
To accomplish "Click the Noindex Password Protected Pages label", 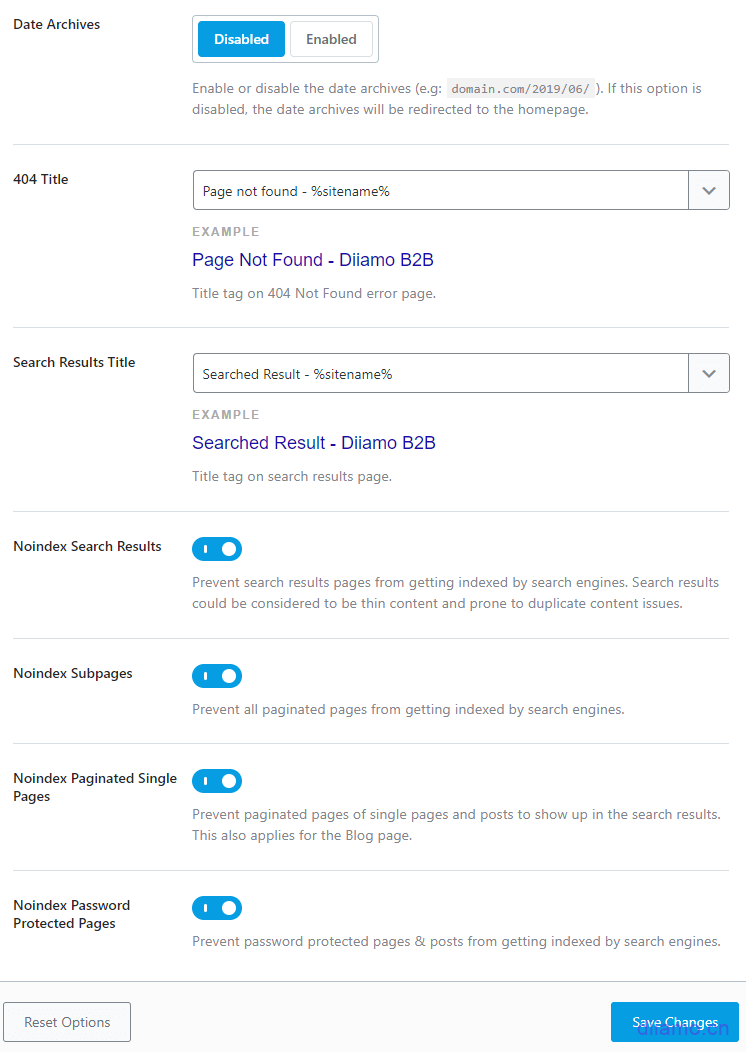I will (x=72, y=914).
